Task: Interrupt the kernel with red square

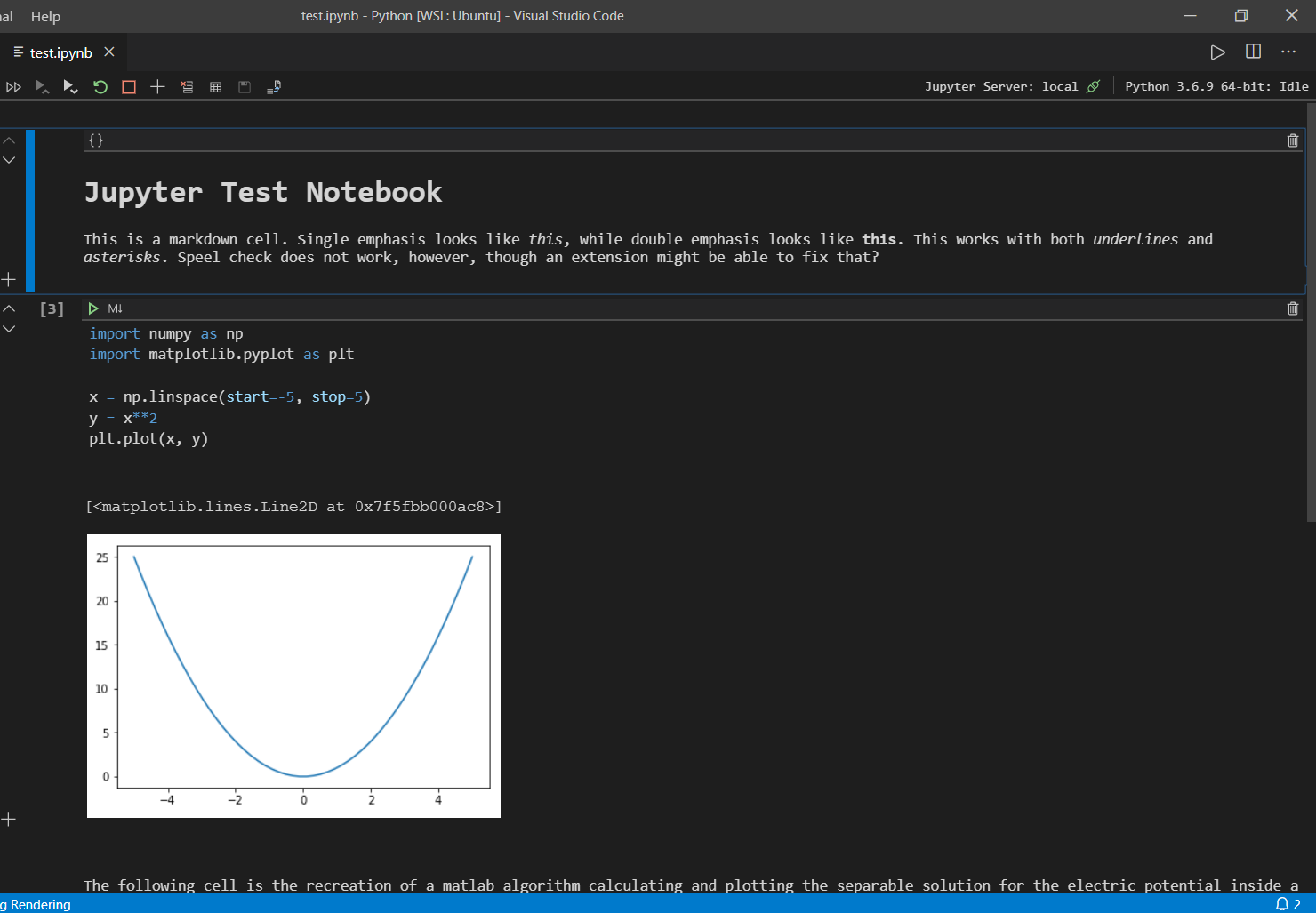Action: click(129, 87)
